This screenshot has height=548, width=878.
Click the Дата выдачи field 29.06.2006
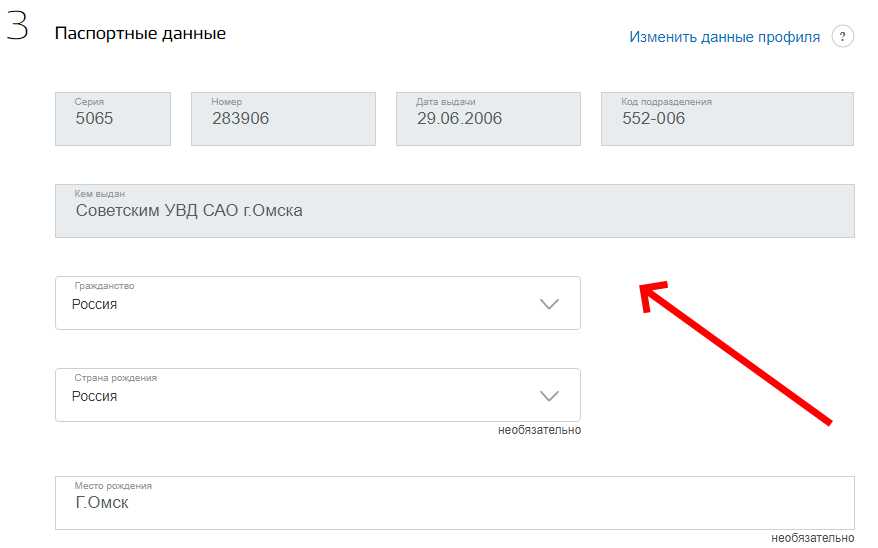pyautogui.click(x=488, y=119)
